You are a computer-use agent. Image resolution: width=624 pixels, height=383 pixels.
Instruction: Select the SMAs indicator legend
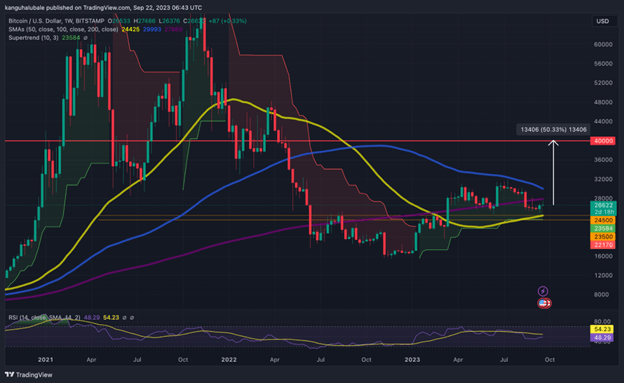pos(63,29)
